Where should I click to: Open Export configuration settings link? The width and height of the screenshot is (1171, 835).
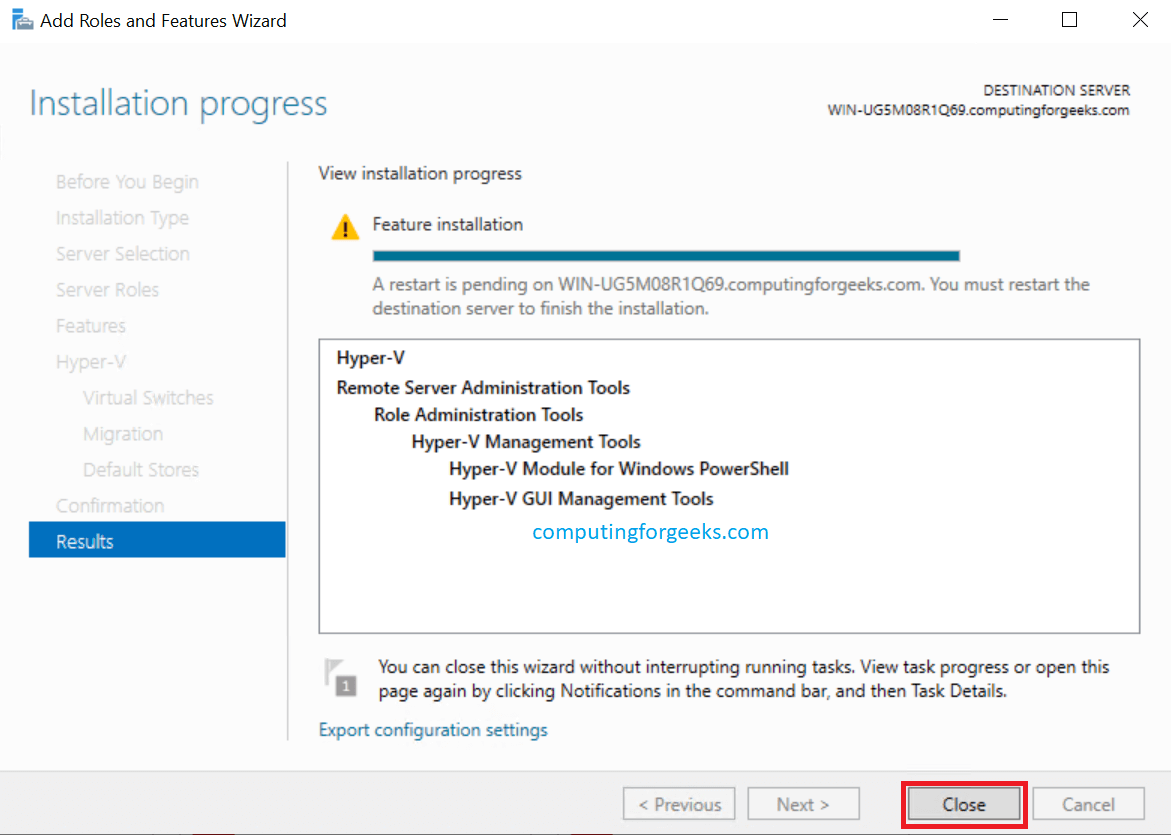coord(433,730)
